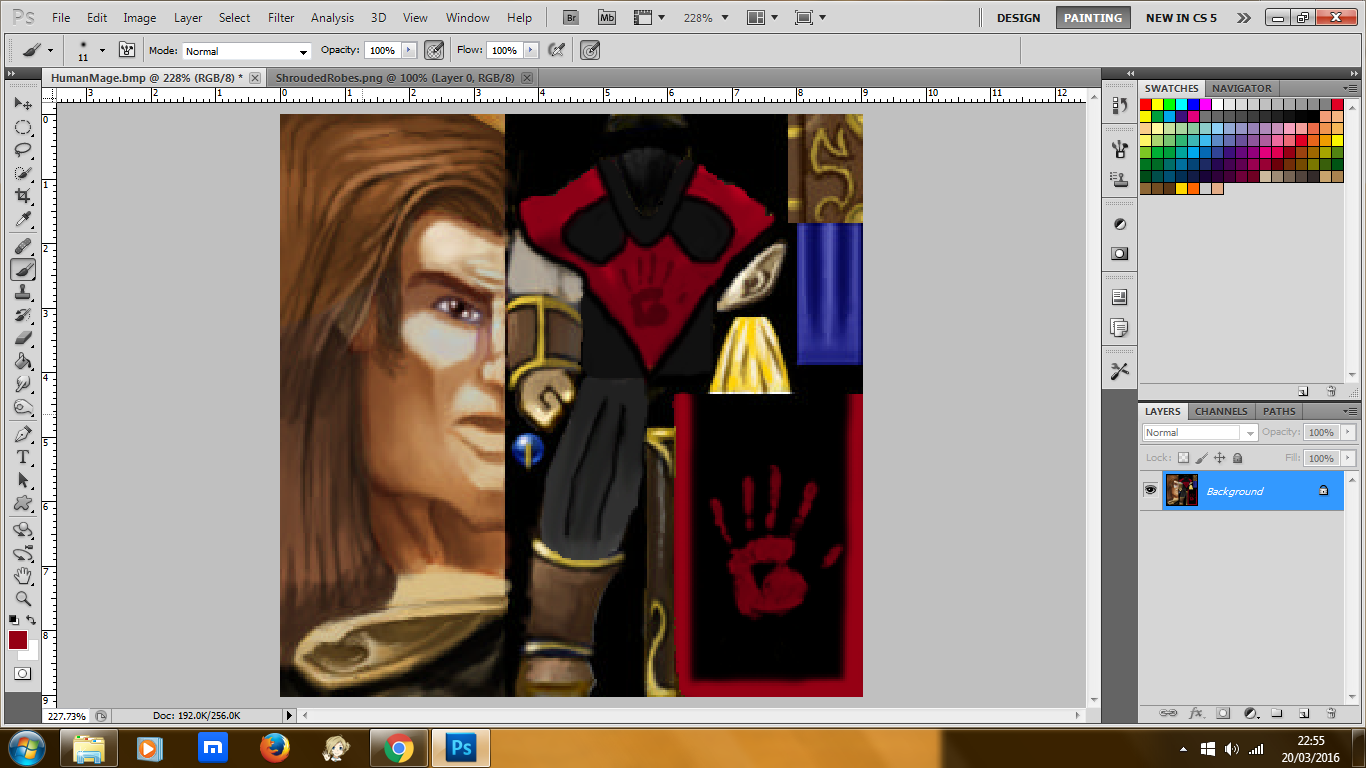The height and width of the screenshot is (768, 1366).
Task: Select the Pen tool
Action: [x=23, y=434]
